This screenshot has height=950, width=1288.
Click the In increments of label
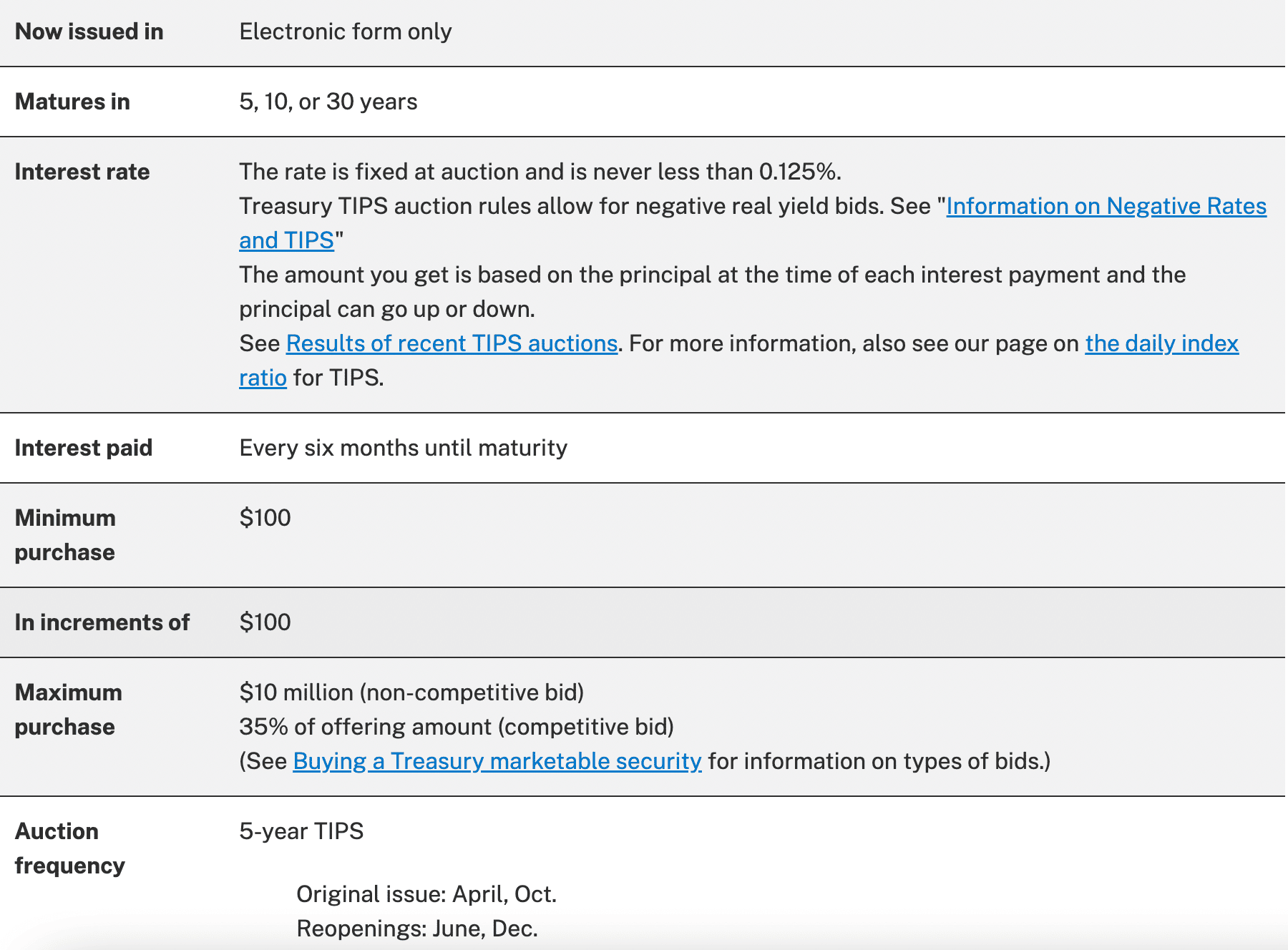click(x=102, y=622)
